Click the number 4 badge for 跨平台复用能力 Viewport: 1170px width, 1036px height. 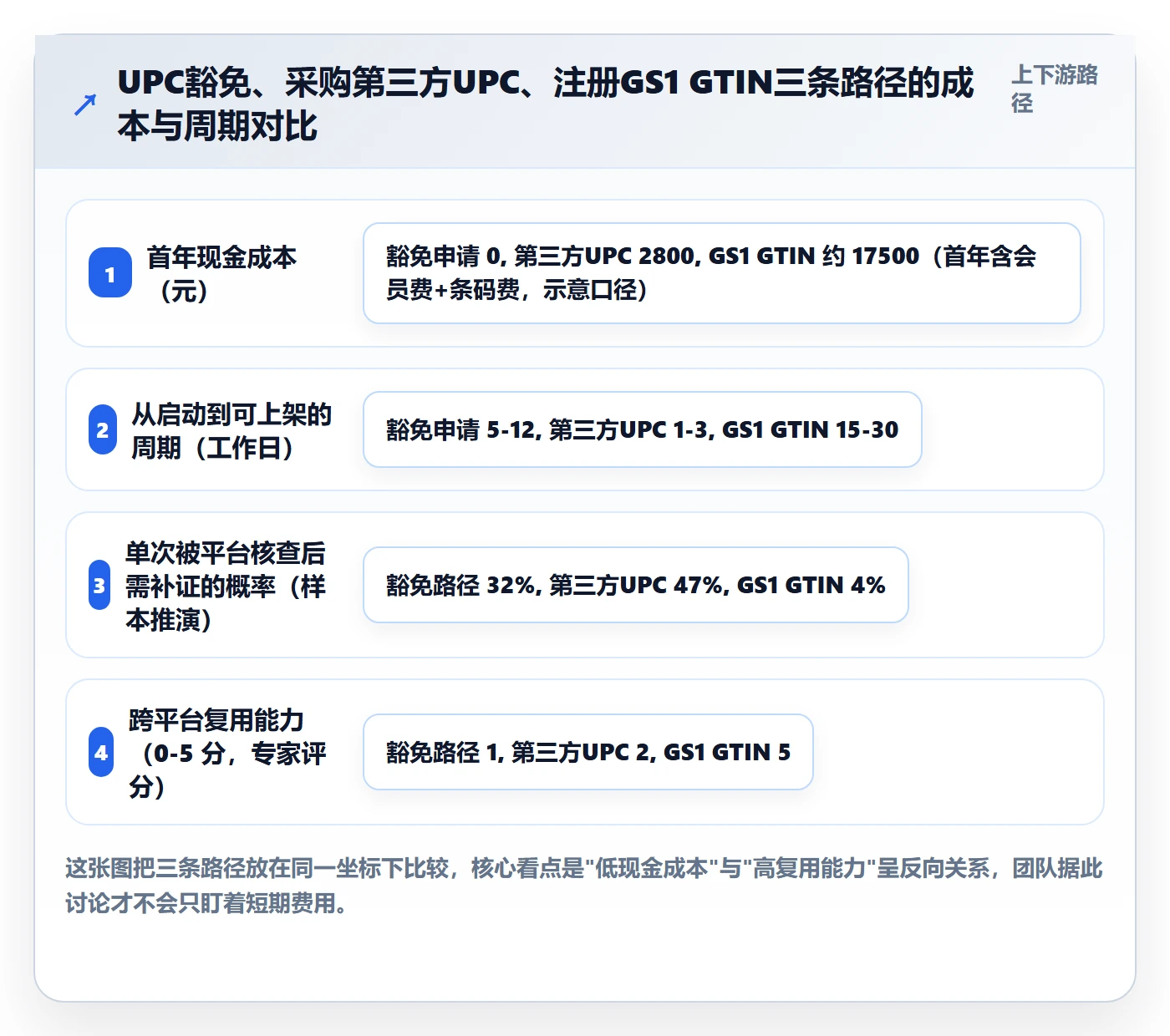pos(101,752)
